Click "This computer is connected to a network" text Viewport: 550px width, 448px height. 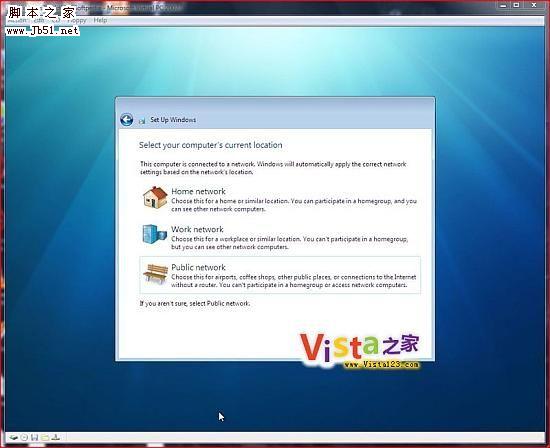pyautogui.click(x=197, y=164)
